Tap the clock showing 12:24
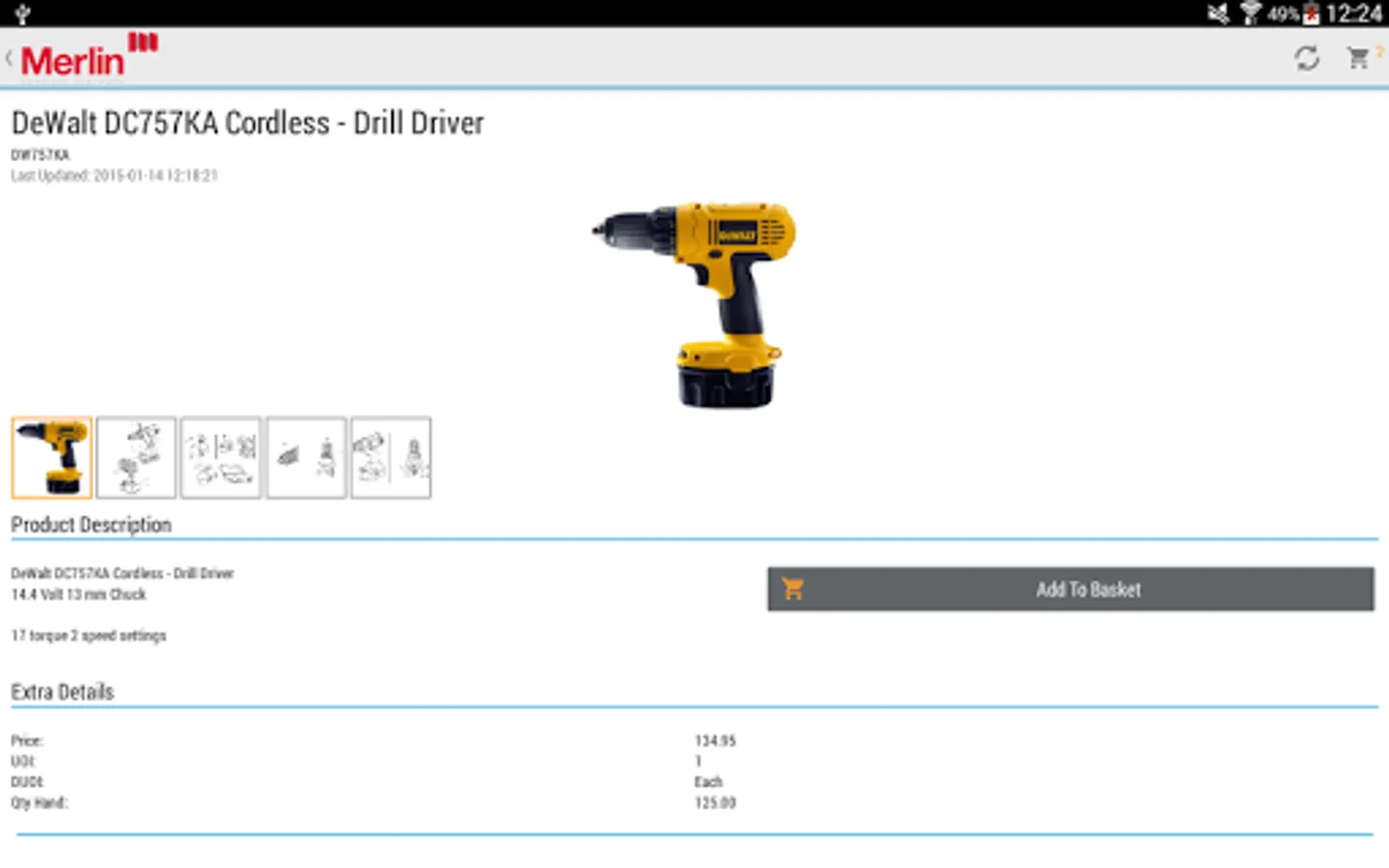The width and height of the screenshot is (1389, 868). click(x=1356, y=14)
